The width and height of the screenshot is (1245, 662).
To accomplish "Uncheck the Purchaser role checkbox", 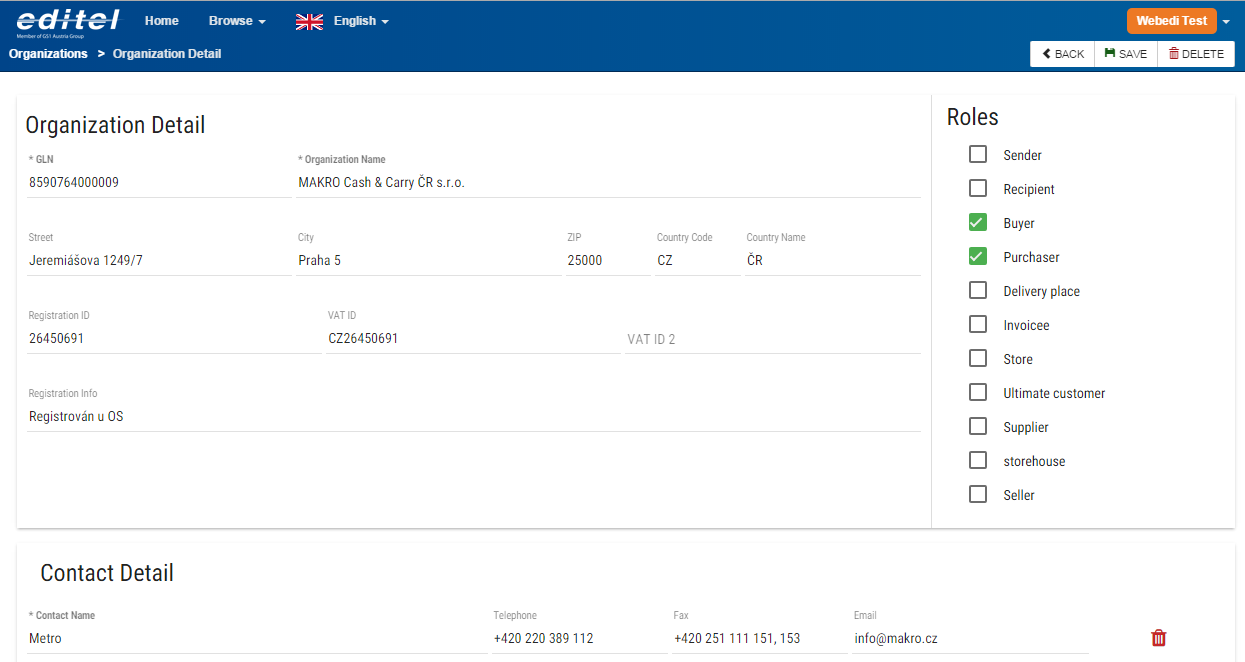I will point(978,256).
